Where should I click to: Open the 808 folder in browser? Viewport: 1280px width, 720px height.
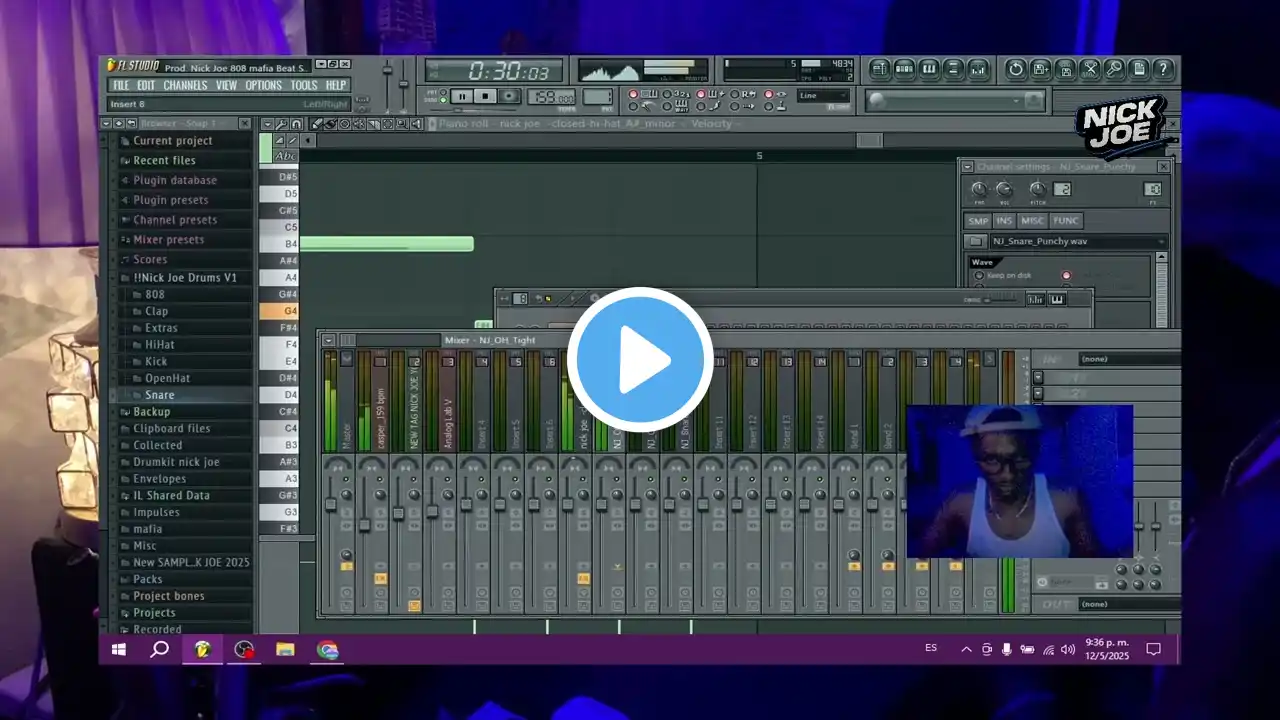(x=154, y=294)
